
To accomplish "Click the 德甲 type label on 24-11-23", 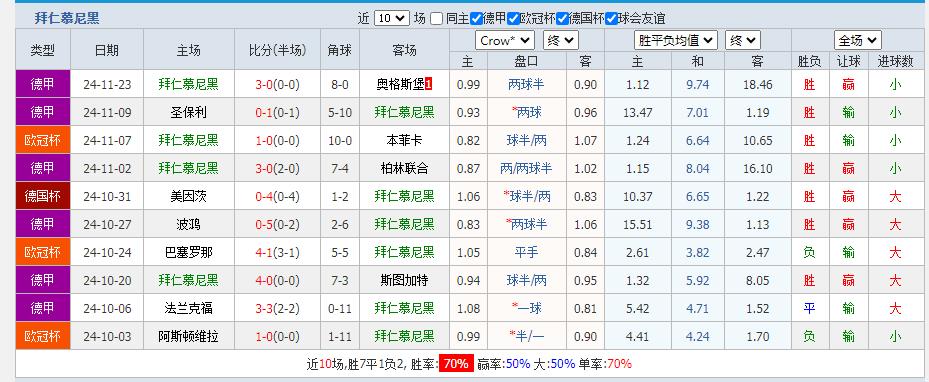I will tap(43, 85).
